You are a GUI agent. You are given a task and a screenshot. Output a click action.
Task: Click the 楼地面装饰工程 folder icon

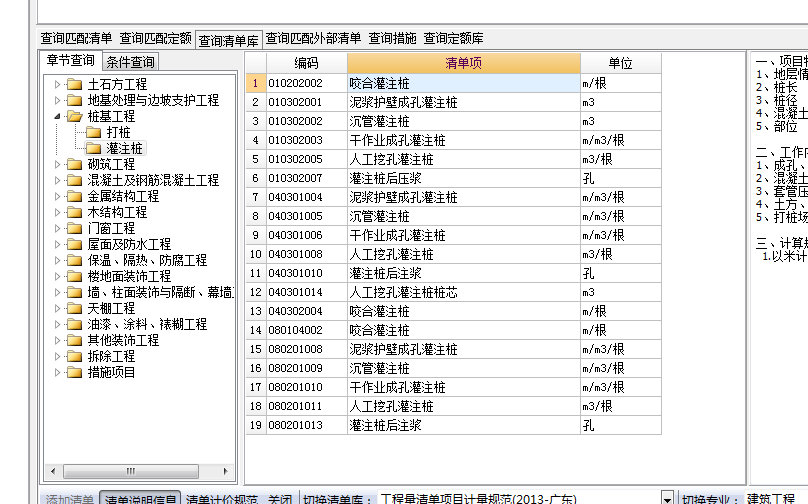click(x=74, y=276)
